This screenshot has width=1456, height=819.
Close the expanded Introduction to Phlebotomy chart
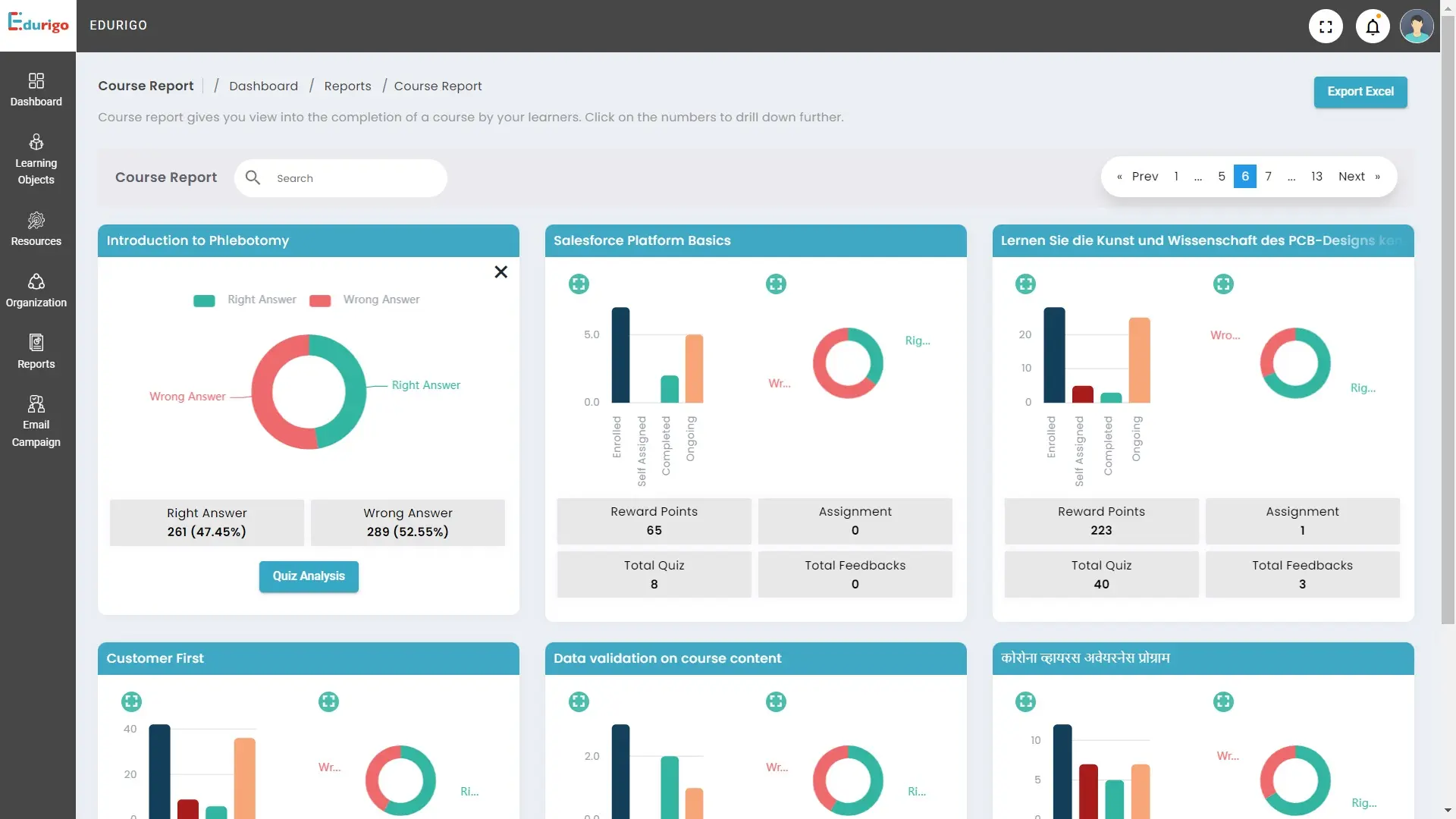[500, 271]
